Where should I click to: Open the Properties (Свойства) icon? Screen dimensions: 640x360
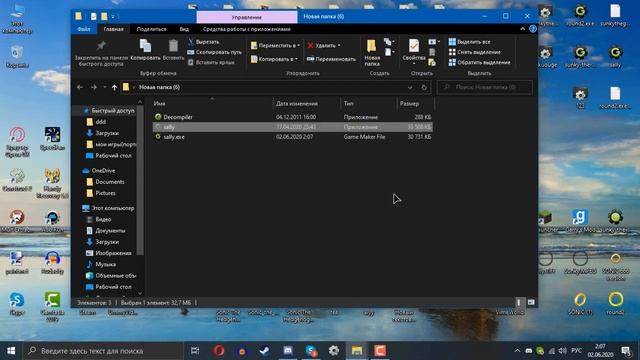(x=414, y=46)
